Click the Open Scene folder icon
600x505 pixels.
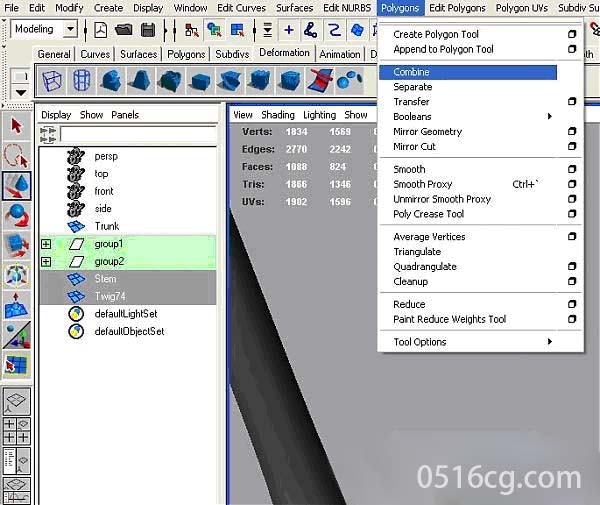124,30
